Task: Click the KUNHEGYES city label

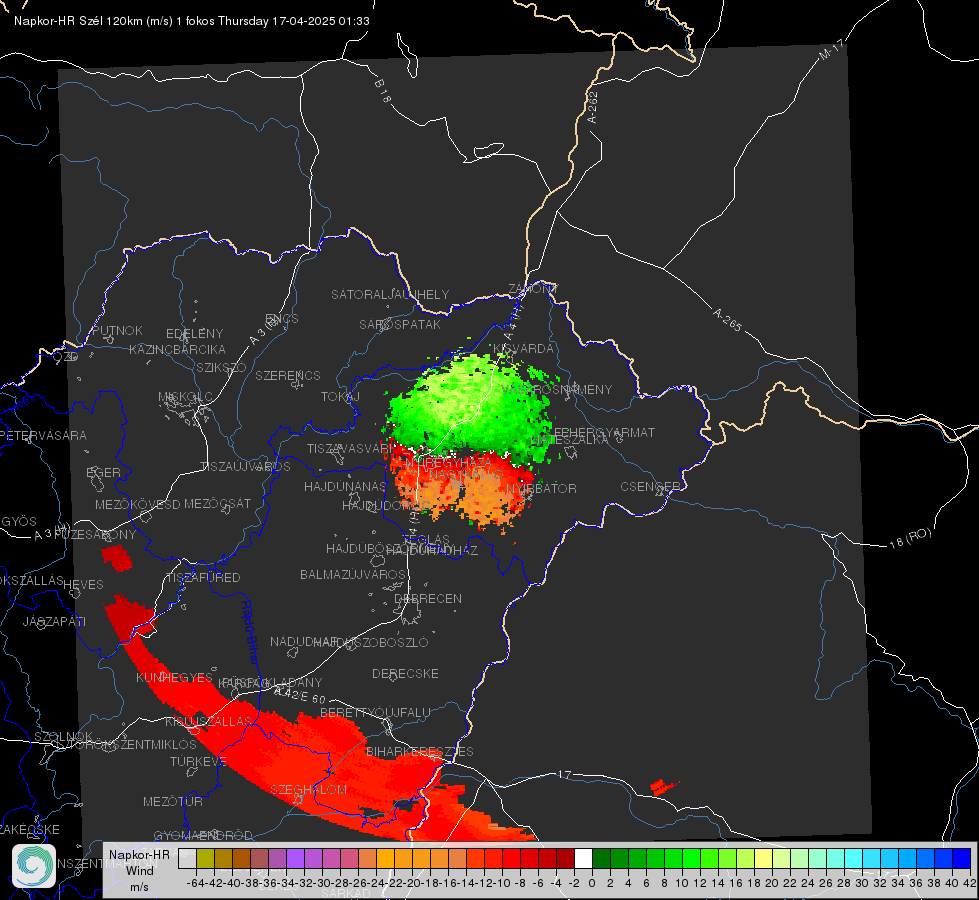Action: click(174, 677)
